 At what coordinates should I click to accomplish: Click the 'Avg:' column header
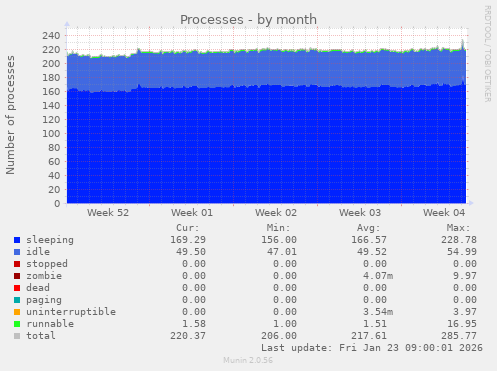tap(368, 228)
